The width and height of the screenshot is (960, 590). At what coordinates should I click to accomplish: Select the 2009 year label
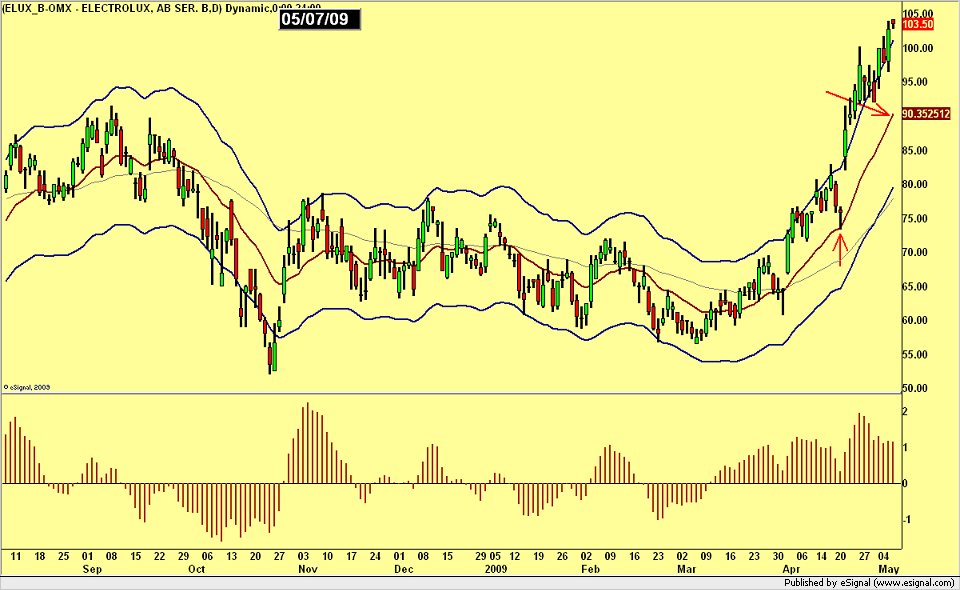click(x=496, y=569)
